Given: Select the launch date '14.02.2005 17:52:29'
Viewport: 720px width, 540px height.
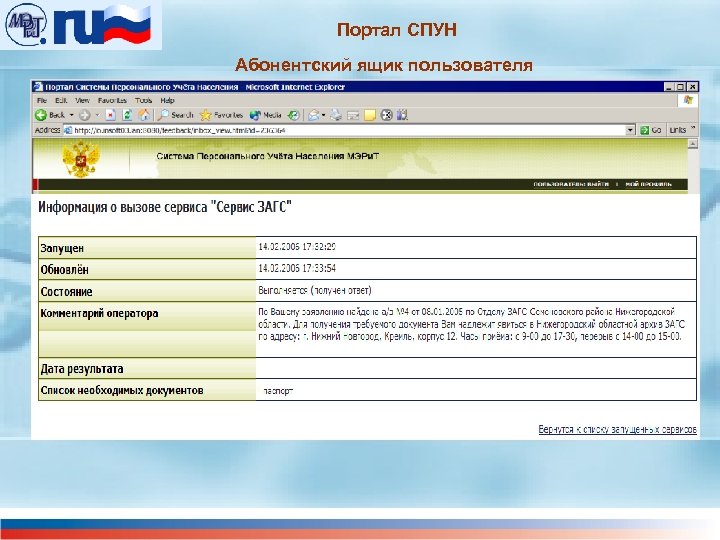Looking at the screenshot, I should [297, 247].
